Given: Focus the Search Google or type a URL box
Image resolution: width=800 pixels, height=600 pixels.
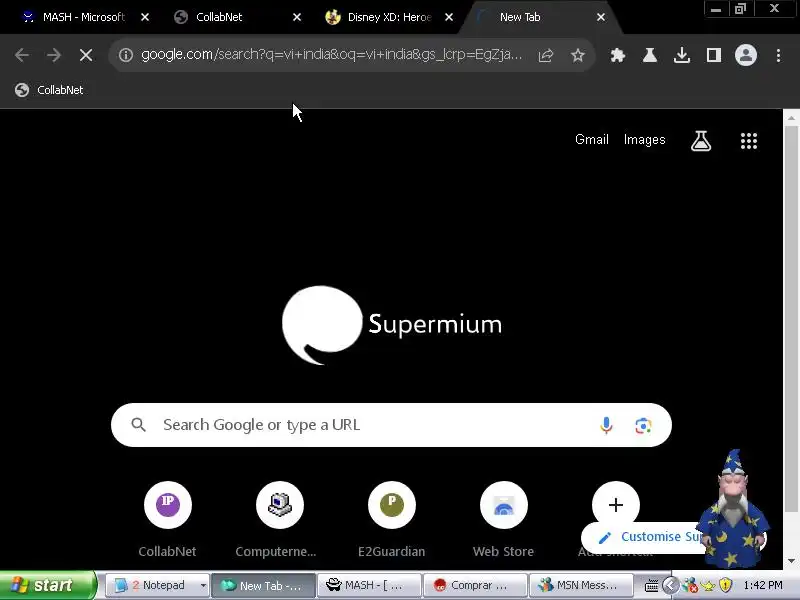Looking at the screenshot, I should (391, 425).
